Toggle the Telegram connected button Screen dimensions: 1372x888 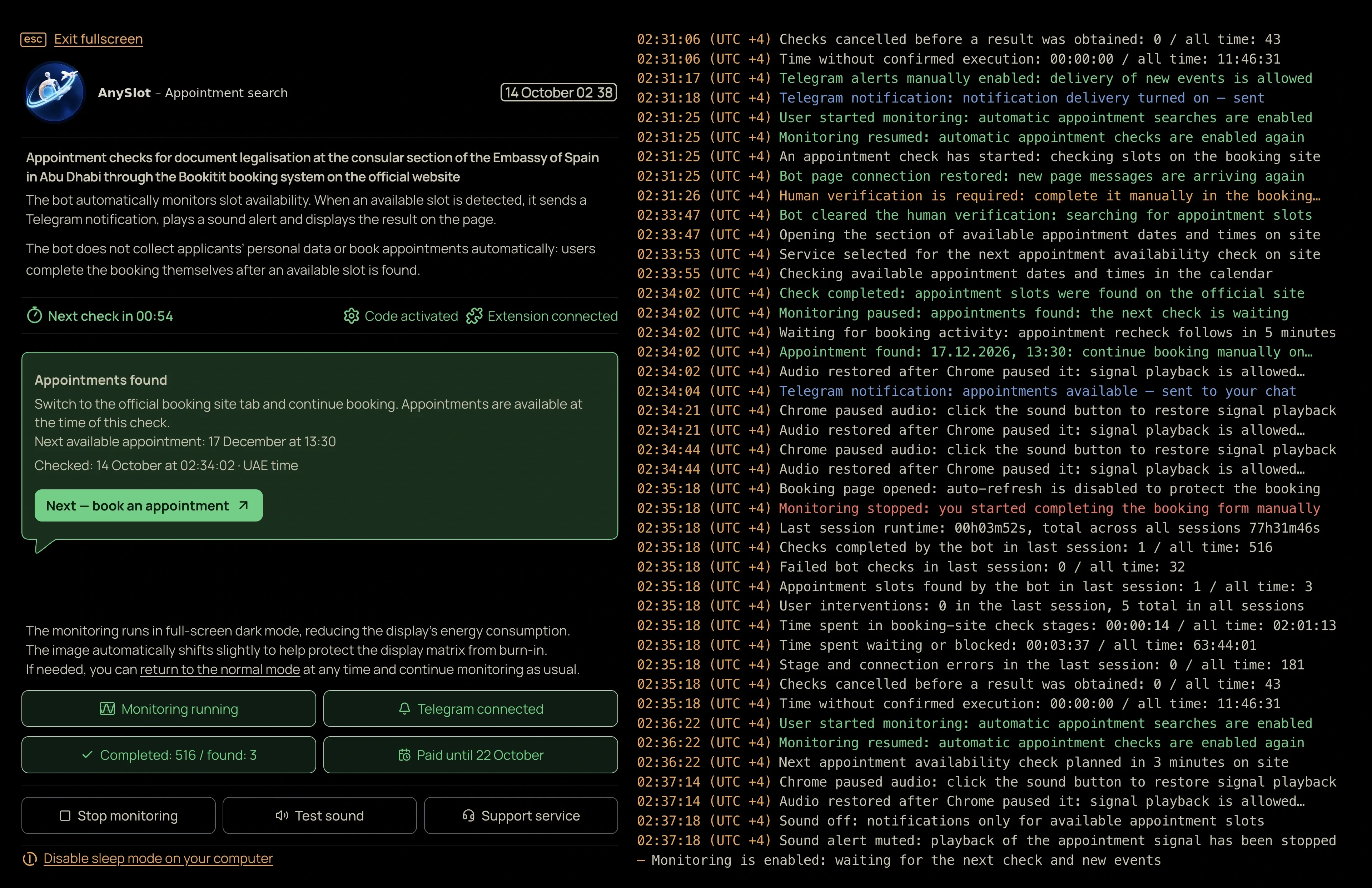[x=471, y=708]
